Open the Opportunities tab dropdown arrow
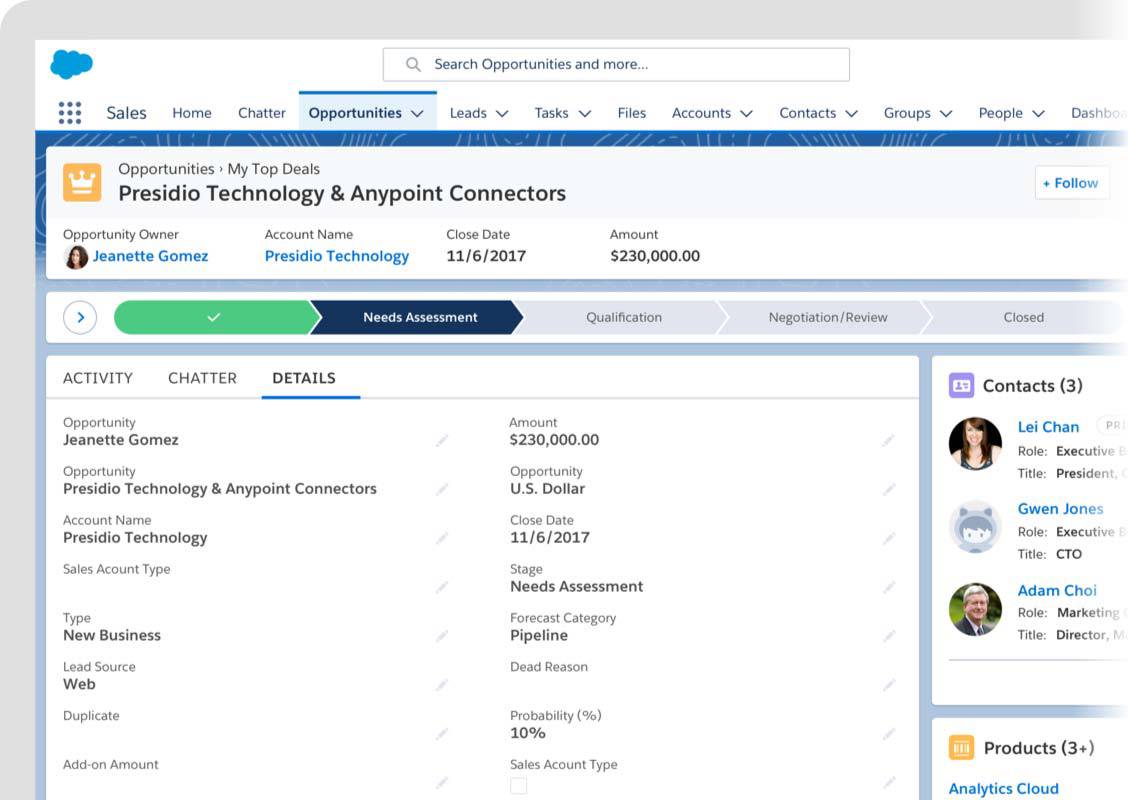Image resolution: width=1128 pixels, height=800 pixels. click(x=417, y=114)
